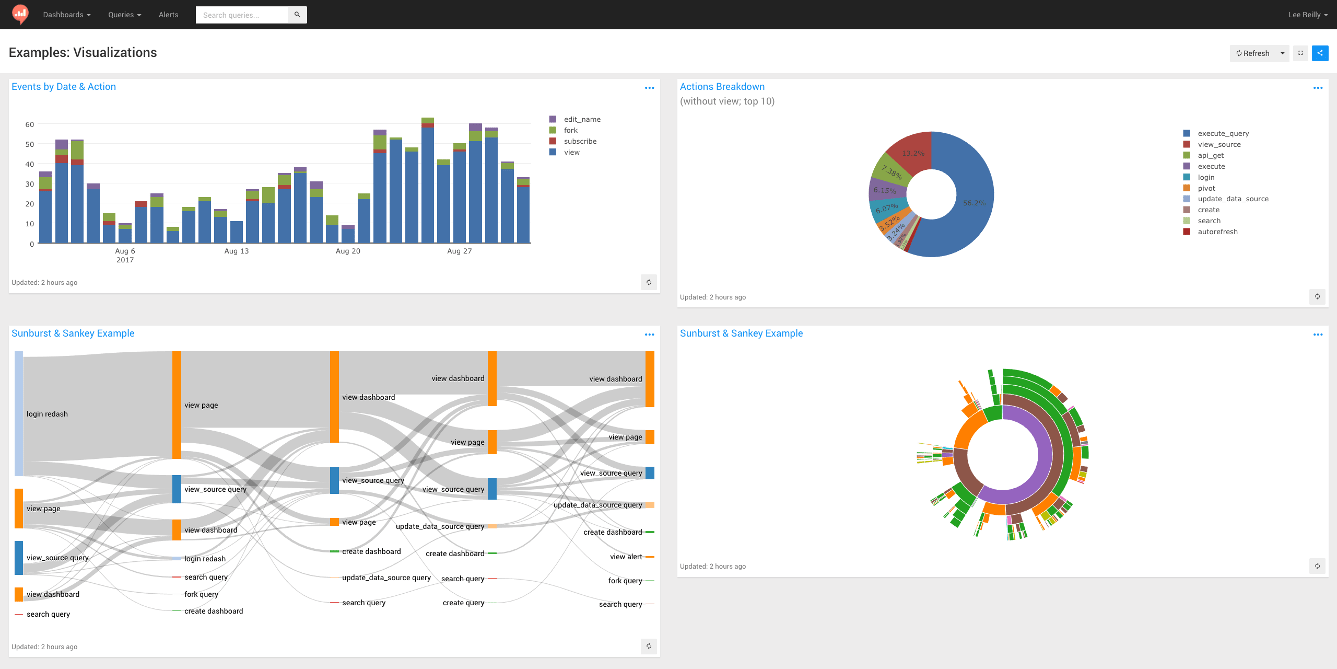
Task: Refresh the Events by Date & Action widget
Action: click(648, 282)
